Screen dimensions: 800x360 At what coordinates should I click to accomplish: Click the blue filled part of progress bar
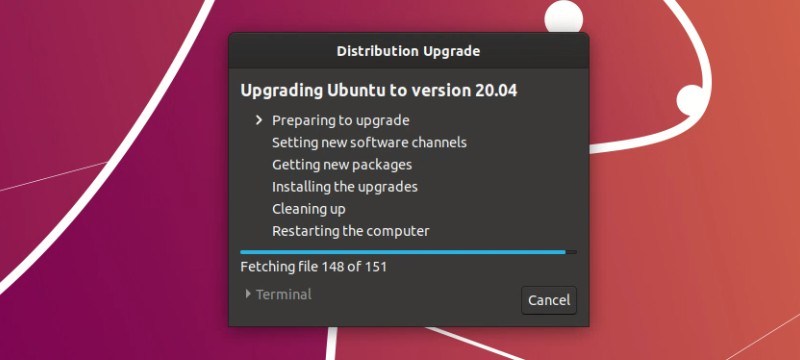pyautogui.click(x=403, y=252)
